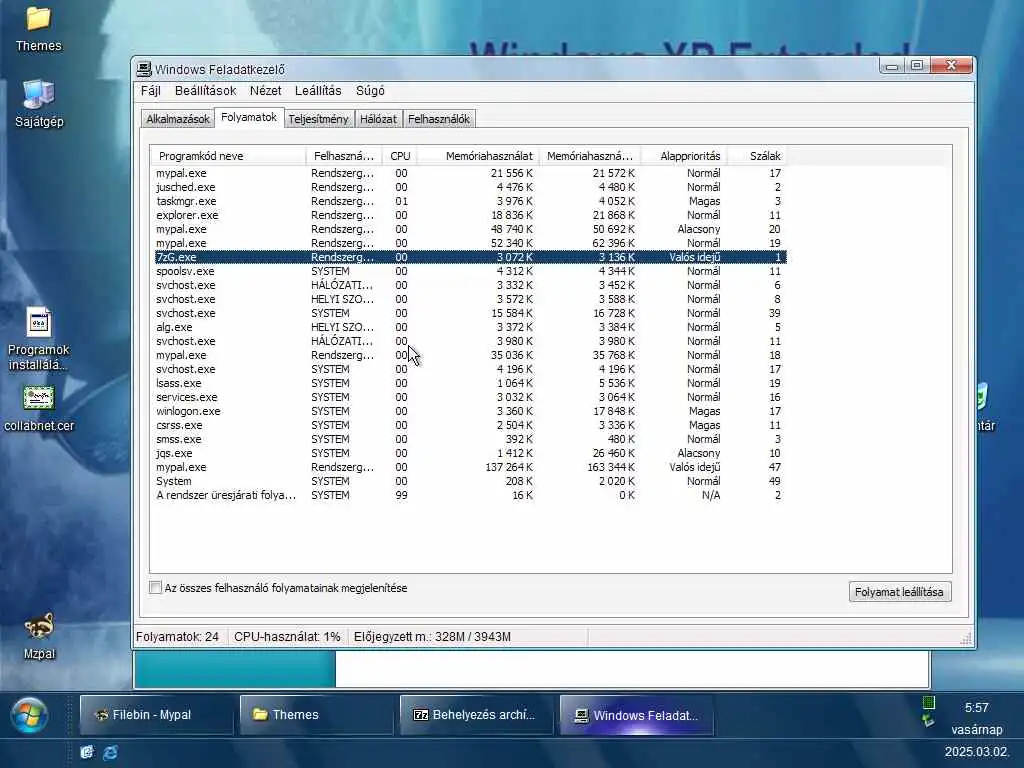
Task: Select the explorer.exe process row
Action: pos(470,216)
